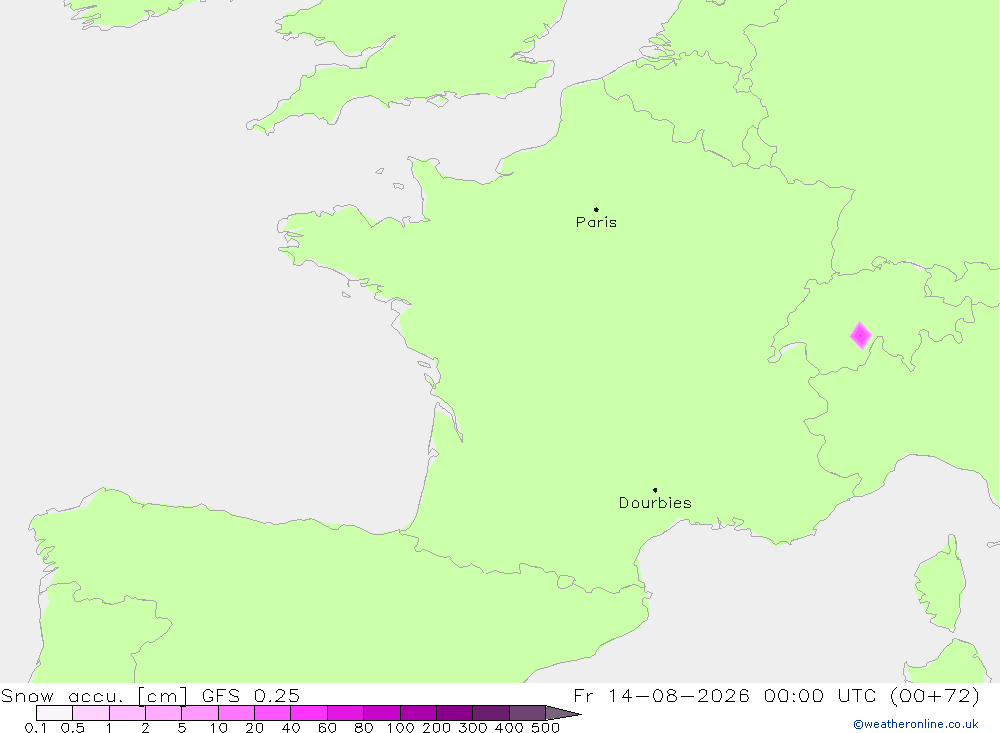This screenshot has width=1000, height=733.
Task: Click the legend arrow tip above 500
Action: [563, 713]
